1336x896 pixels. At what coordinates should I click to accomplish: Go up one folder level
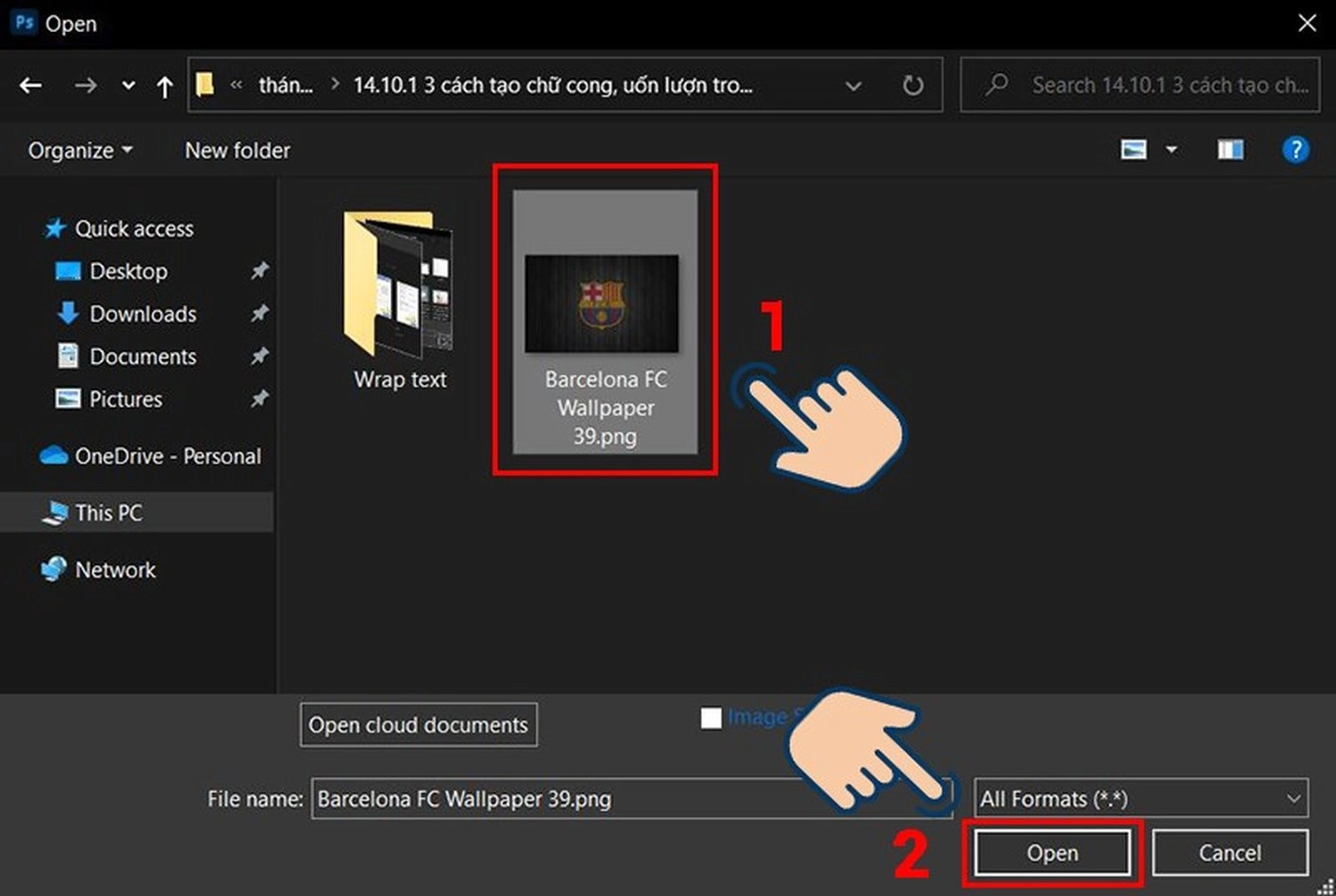(165, 86)
